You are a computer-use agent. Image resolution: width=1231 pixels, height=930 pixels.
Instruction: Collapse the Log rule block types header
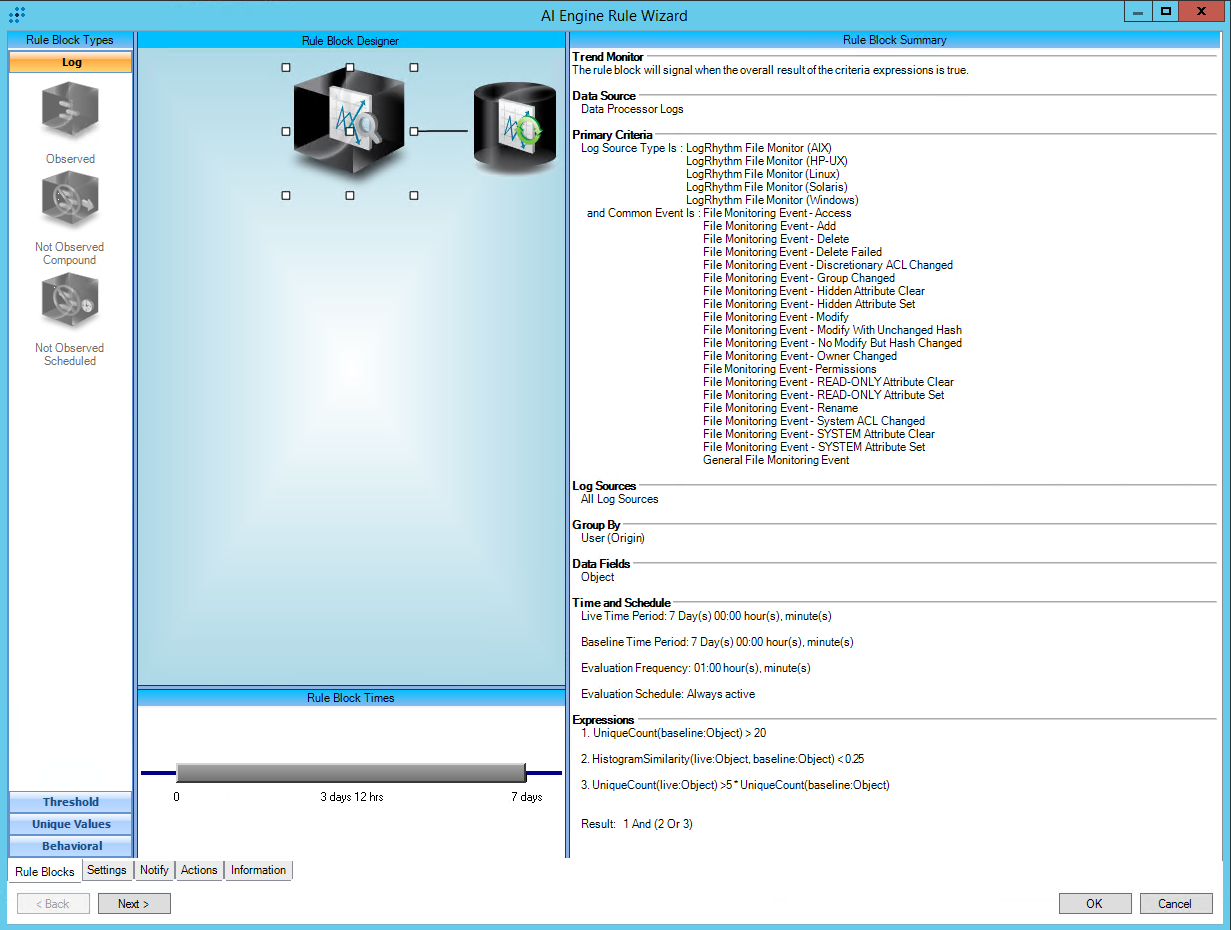pos(70,62)
